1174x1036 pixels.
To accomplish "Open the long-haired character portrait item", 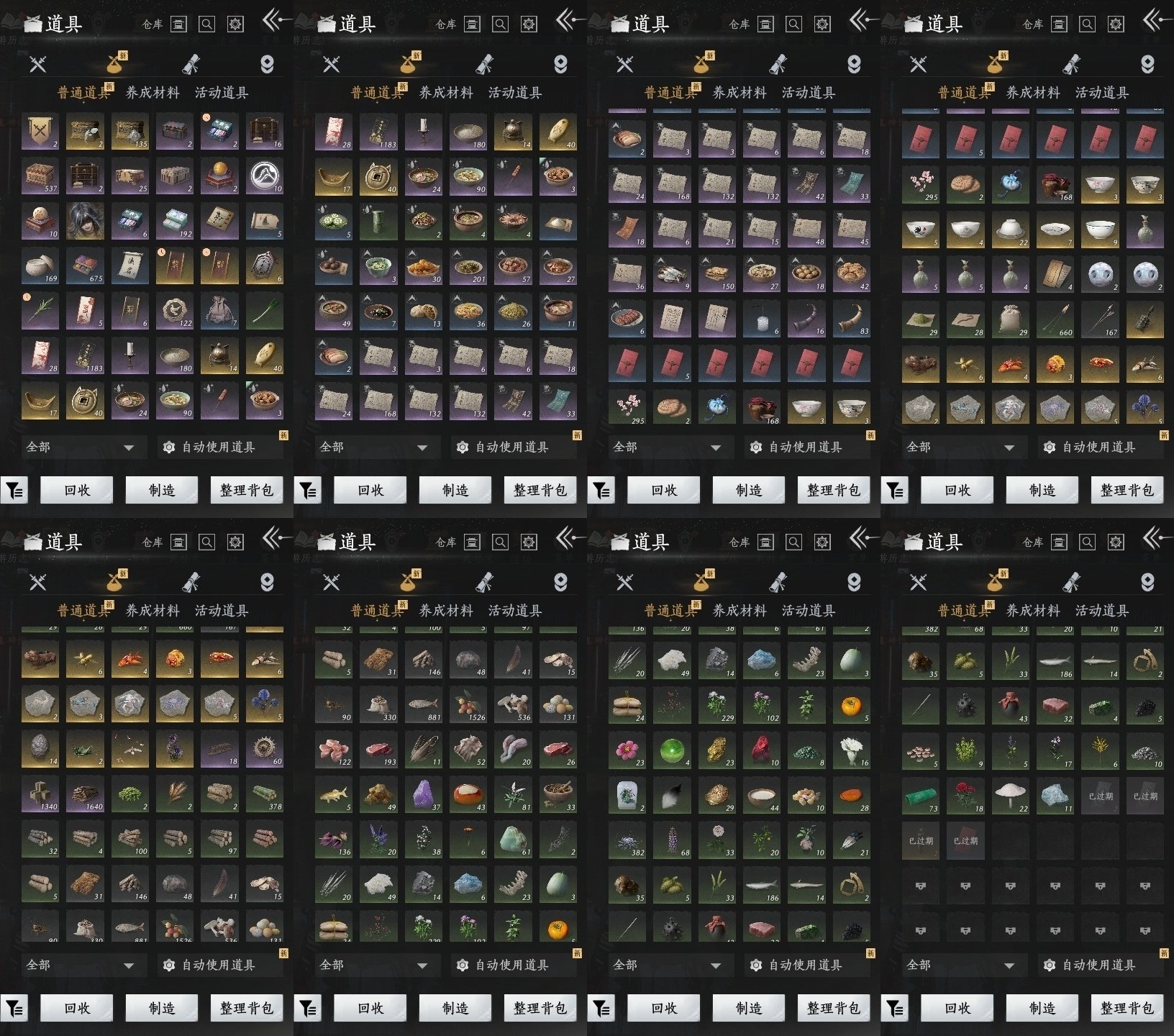I will coord(85,221).
